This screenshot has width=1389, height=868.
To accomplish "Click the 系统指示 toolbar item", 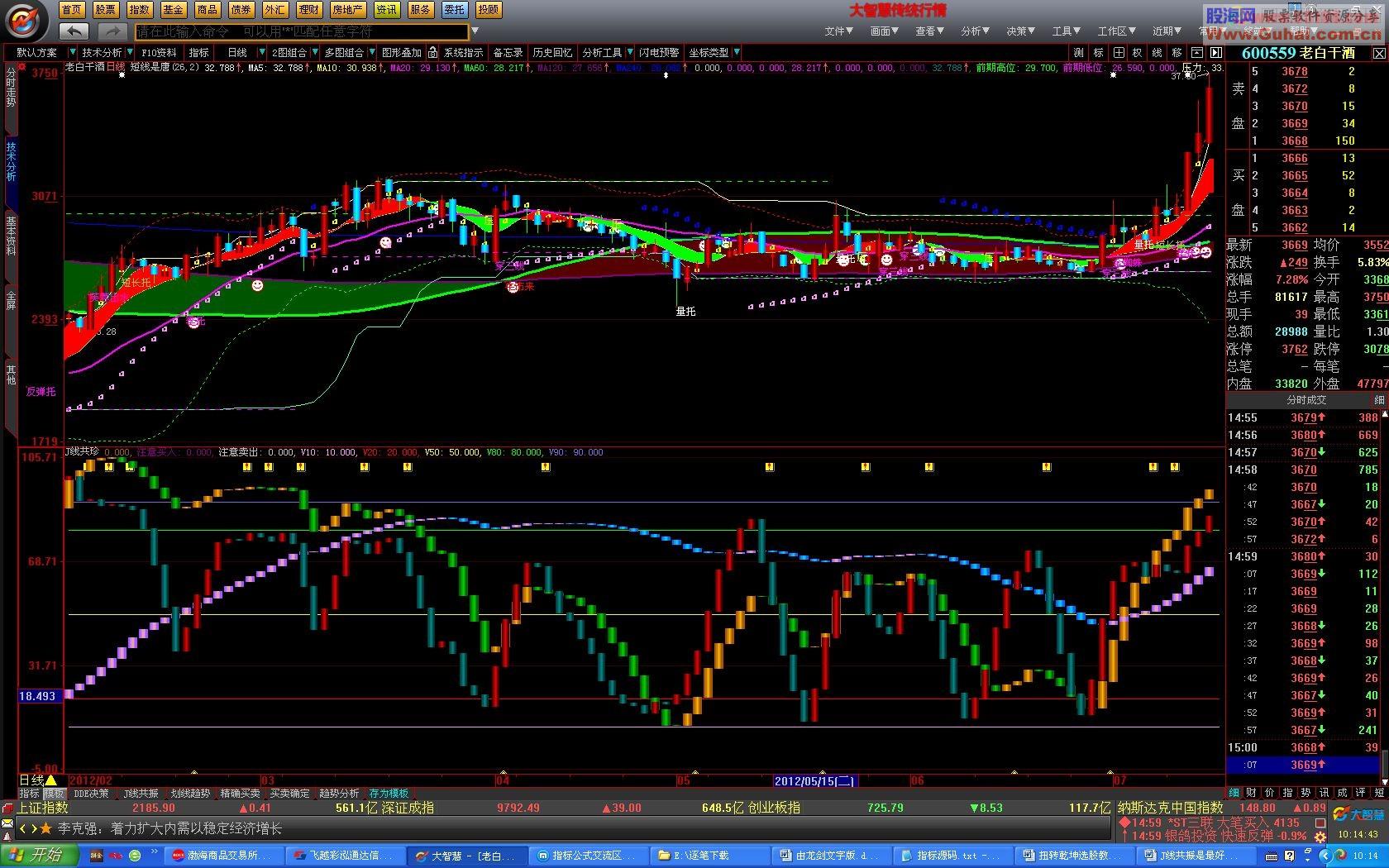I will [464, 52].
